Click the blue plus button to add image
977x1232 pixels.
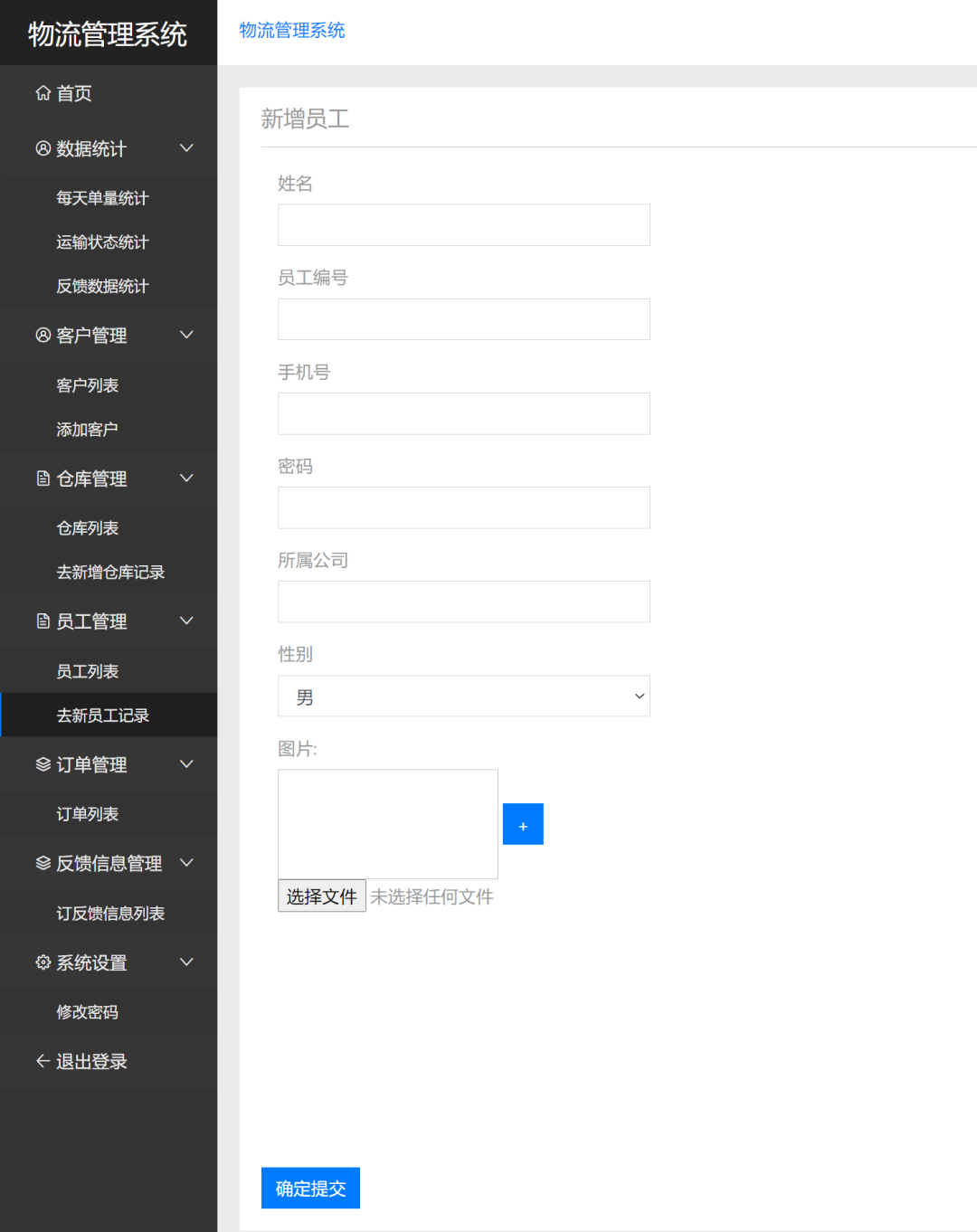[523, 824]
